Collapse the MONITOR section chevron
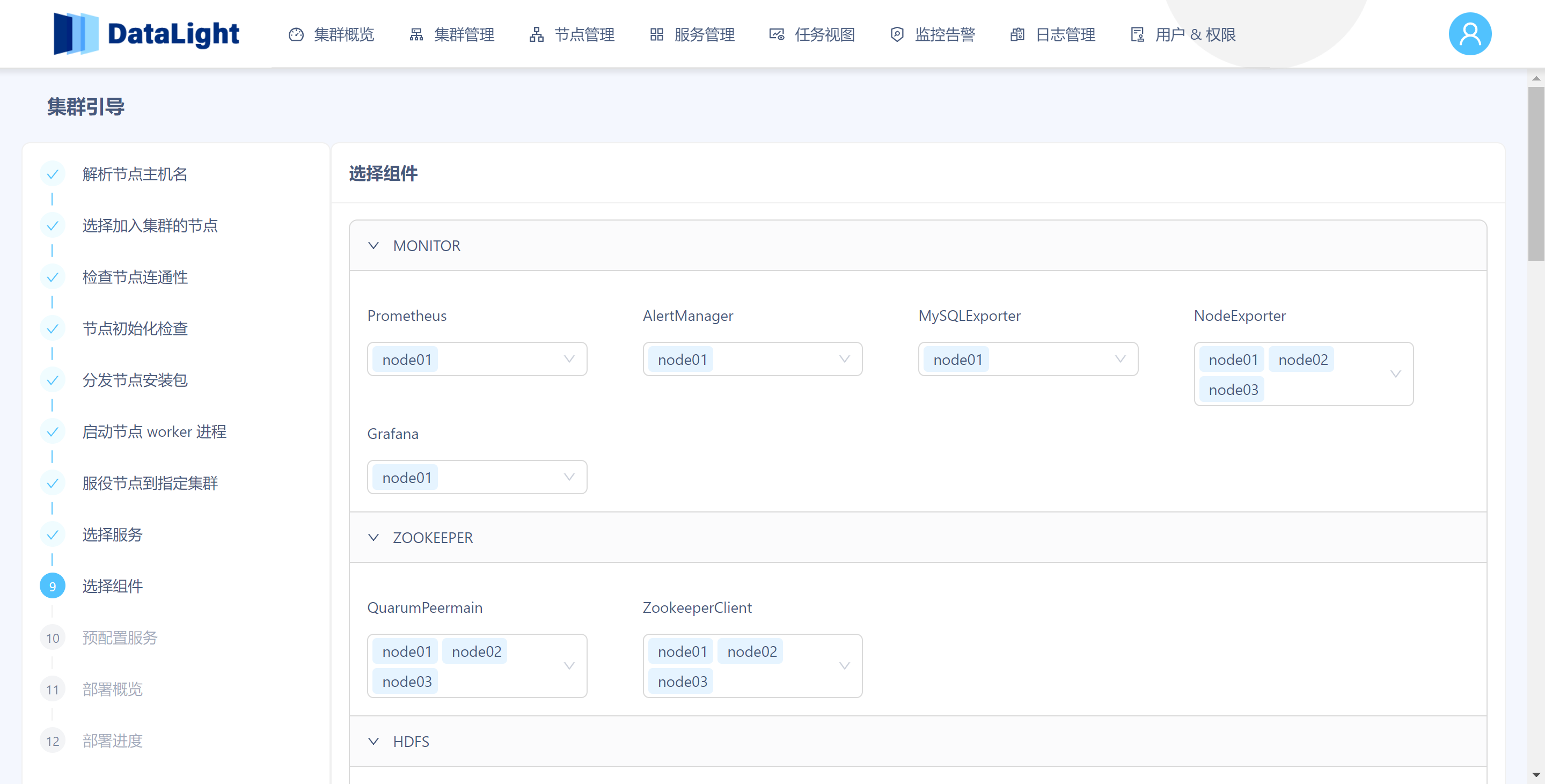The width and height of the screenshot is (1545, 784). 373,246
